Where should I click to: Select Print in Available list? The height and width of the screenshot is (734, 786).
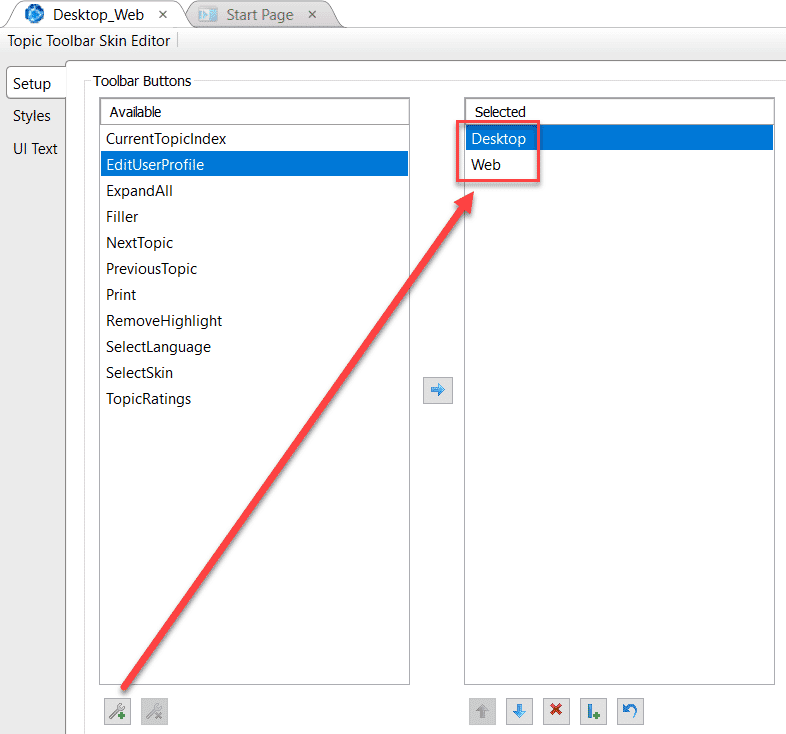click(x=255, y=295)
